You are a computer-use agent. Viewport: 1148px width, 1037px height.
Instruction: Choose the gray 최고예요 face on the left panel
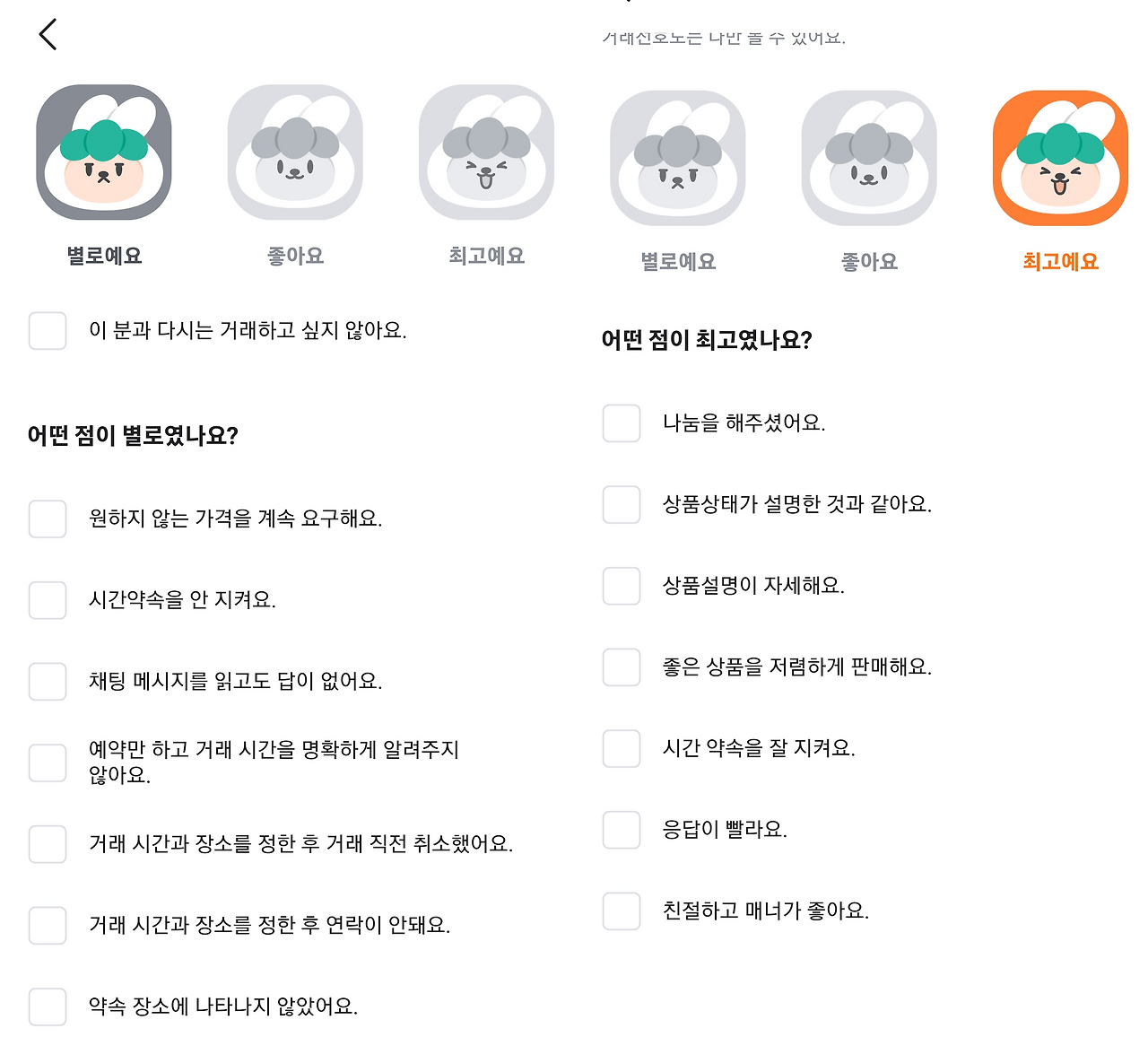(486, 152)
